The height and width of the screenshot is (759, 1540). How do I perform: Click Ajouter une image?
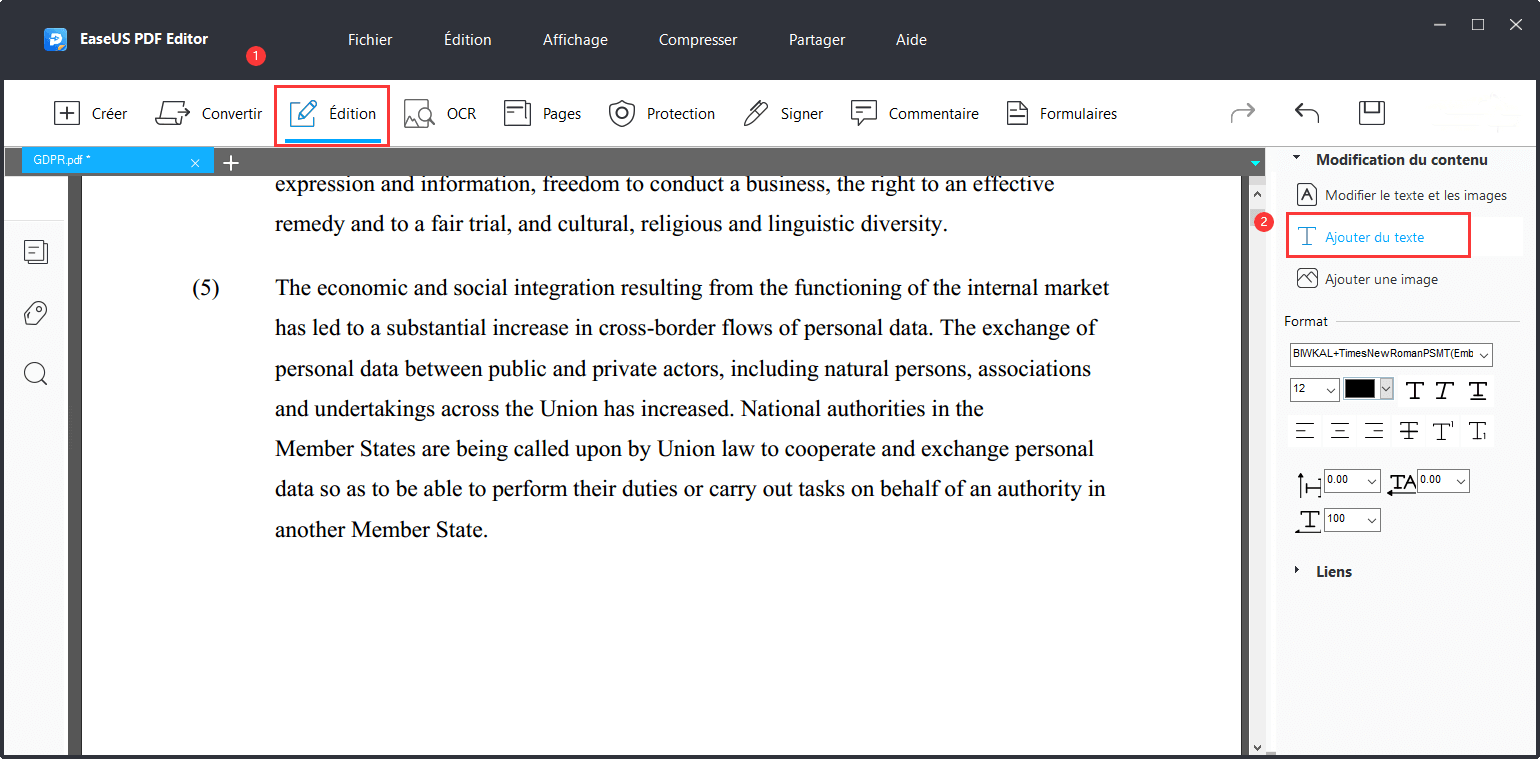[1367, 279]
